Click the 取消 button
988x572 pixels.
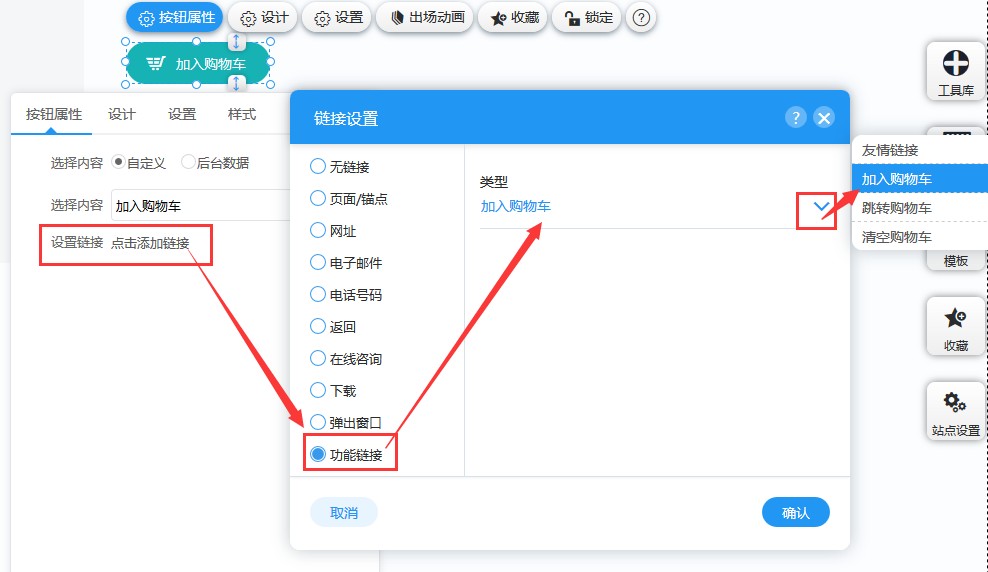[x=344, y=513]
